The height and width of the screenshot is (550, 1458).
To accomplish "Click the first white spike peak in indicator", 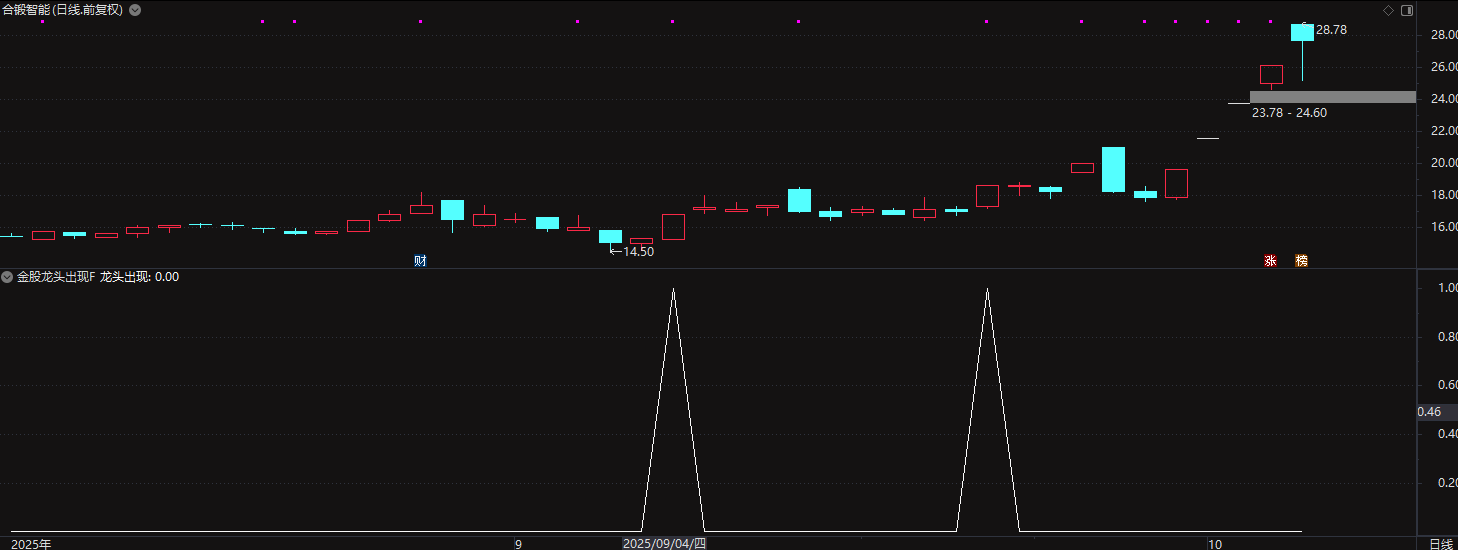I will (673, 290).
